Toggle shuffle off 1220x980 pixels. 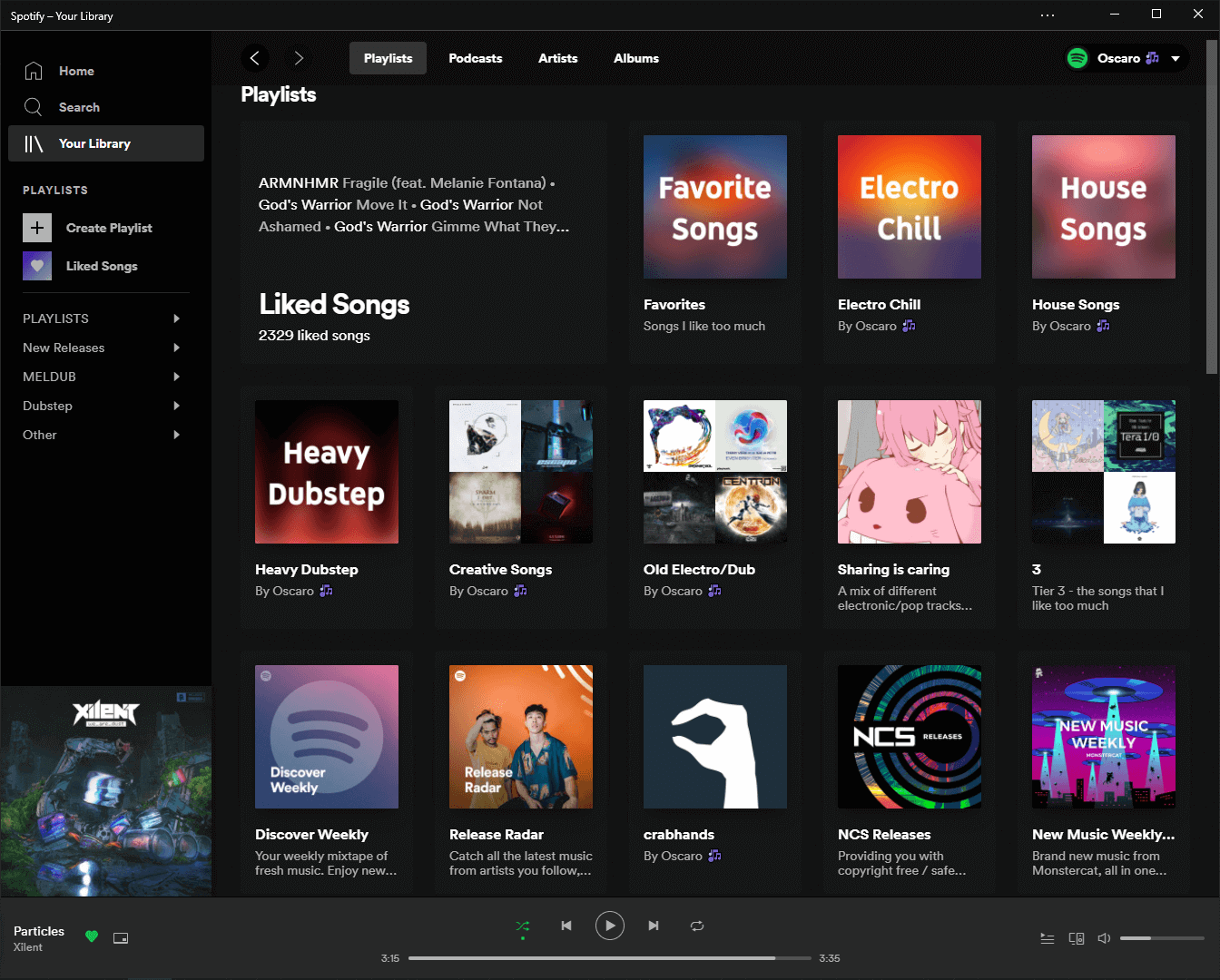coord(523,926)
